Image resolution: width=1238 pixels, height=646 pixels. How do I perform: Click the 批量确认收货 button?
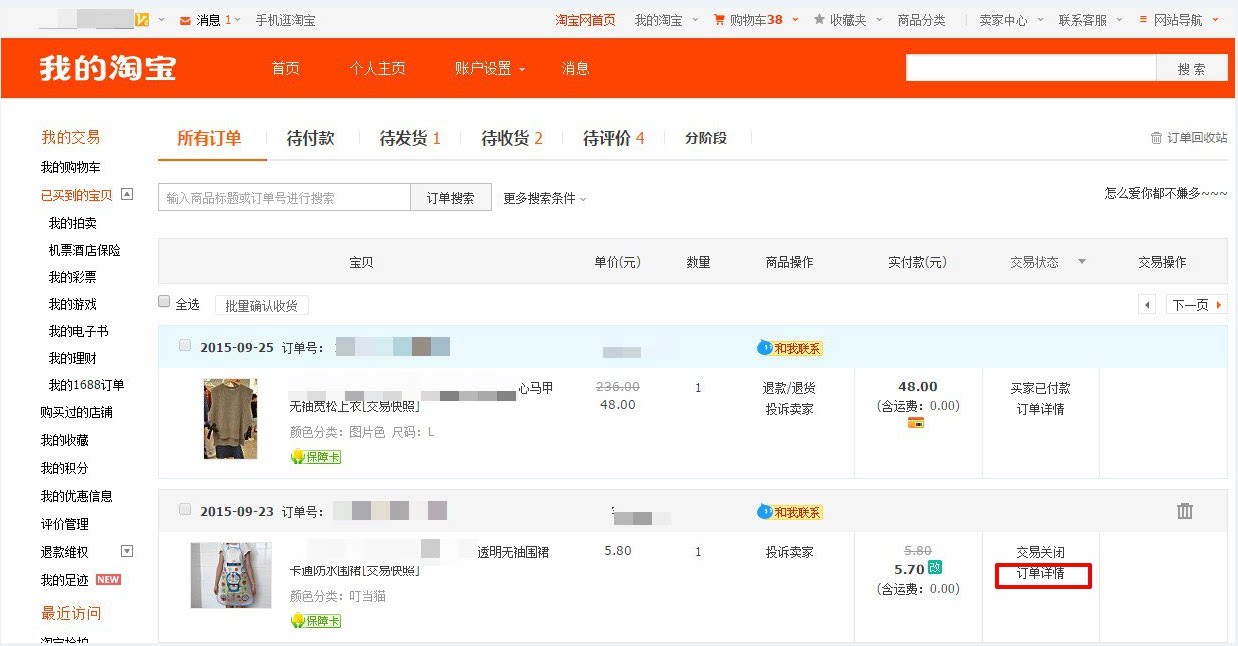(261, 305)
